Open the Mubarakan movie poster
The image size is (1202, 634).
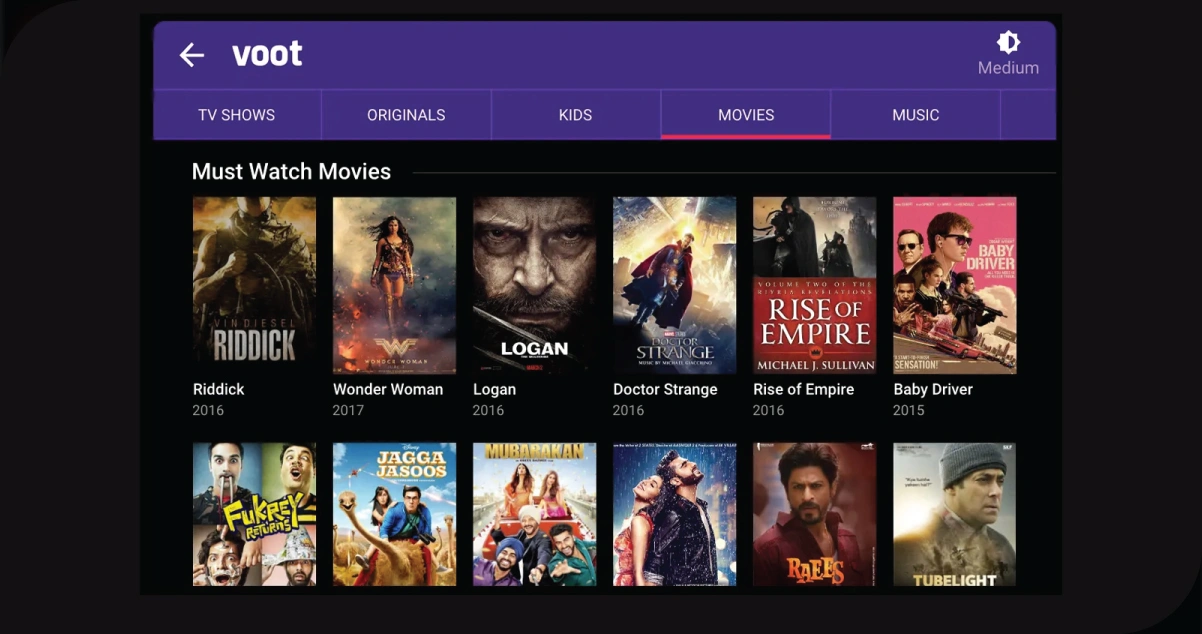coord(534,514)
